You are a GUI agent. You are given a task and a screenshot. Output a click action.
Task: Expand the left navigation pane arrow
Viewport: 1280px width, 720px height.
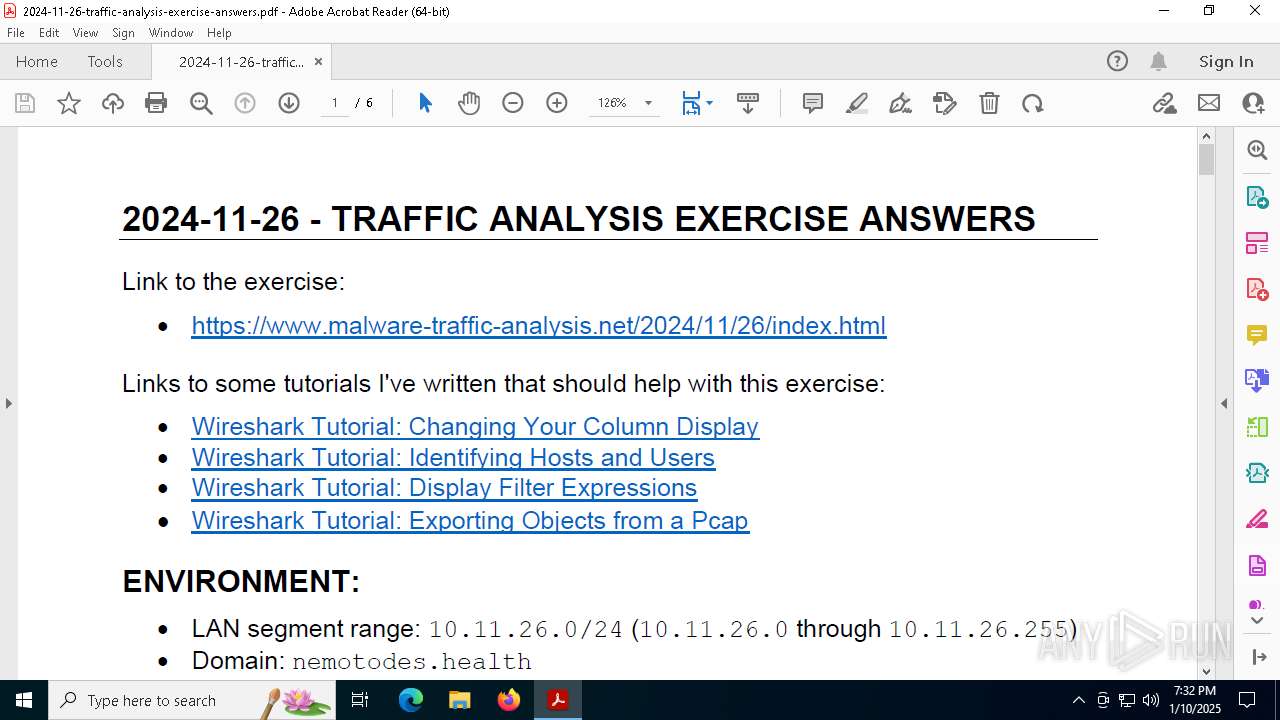pos(8,403)
